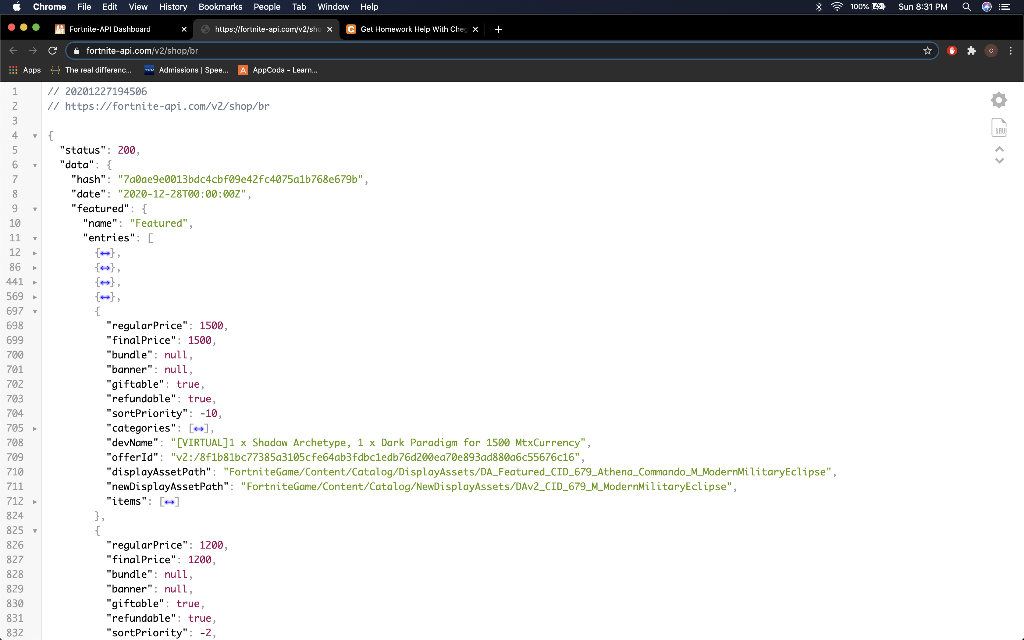Collapse the entries array on line 11
The width and height of the screenshot is (1024, 640).
[x=33, y=238]
